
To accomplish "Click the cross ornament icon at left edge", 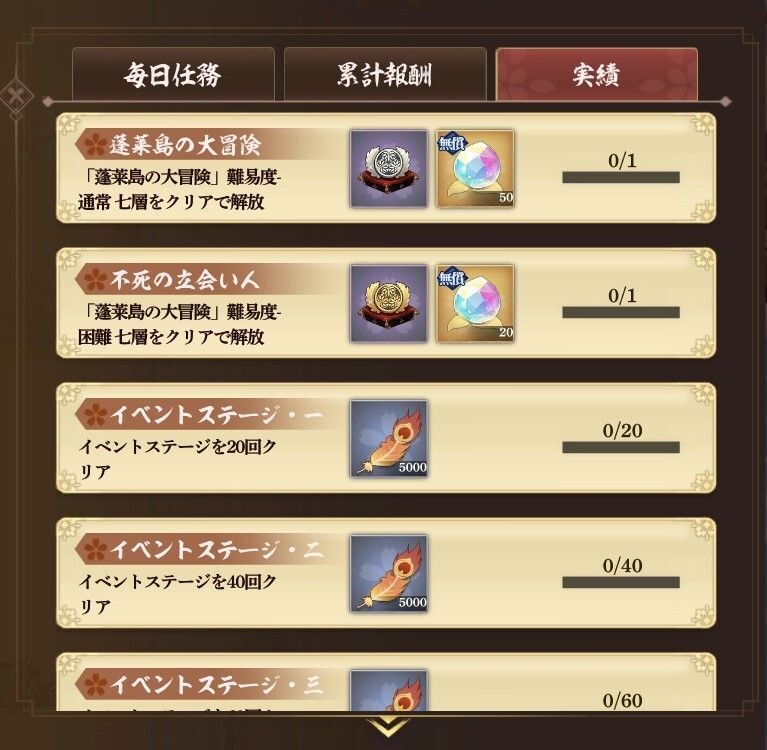I will click(16, 95).
